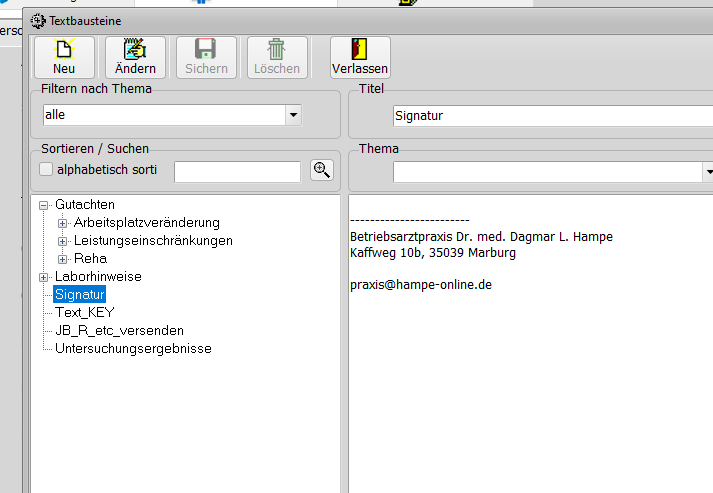Screen dimensions: 713x493
Task: Enable the alphabetisch sortiert checkbox
Action: point(46,169)
